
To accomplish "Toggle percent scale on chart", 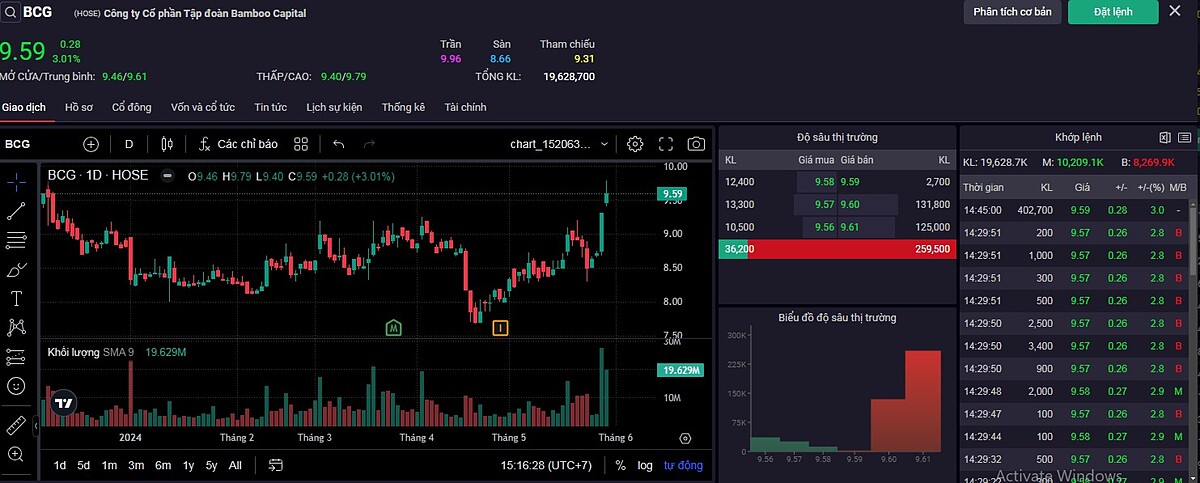I will [x=620, y=465].
